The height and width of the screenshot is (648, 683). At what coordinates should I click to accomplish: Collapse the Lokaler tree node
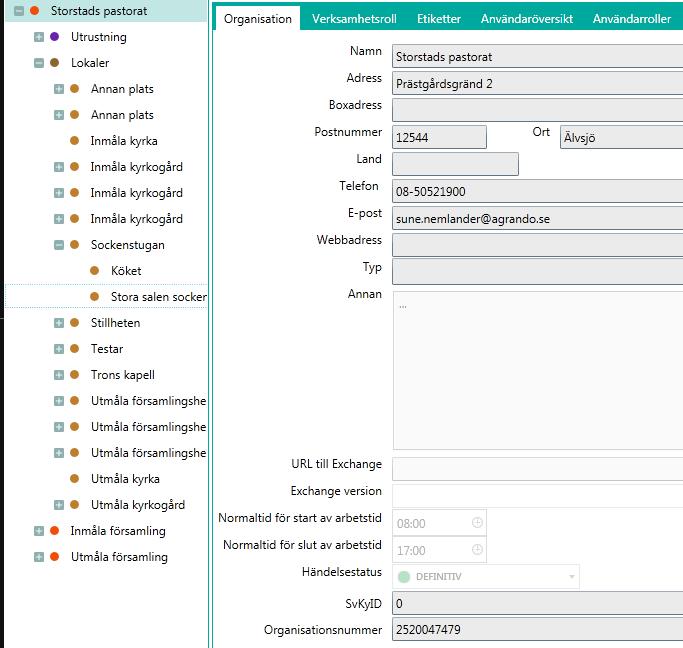[39, 63]
